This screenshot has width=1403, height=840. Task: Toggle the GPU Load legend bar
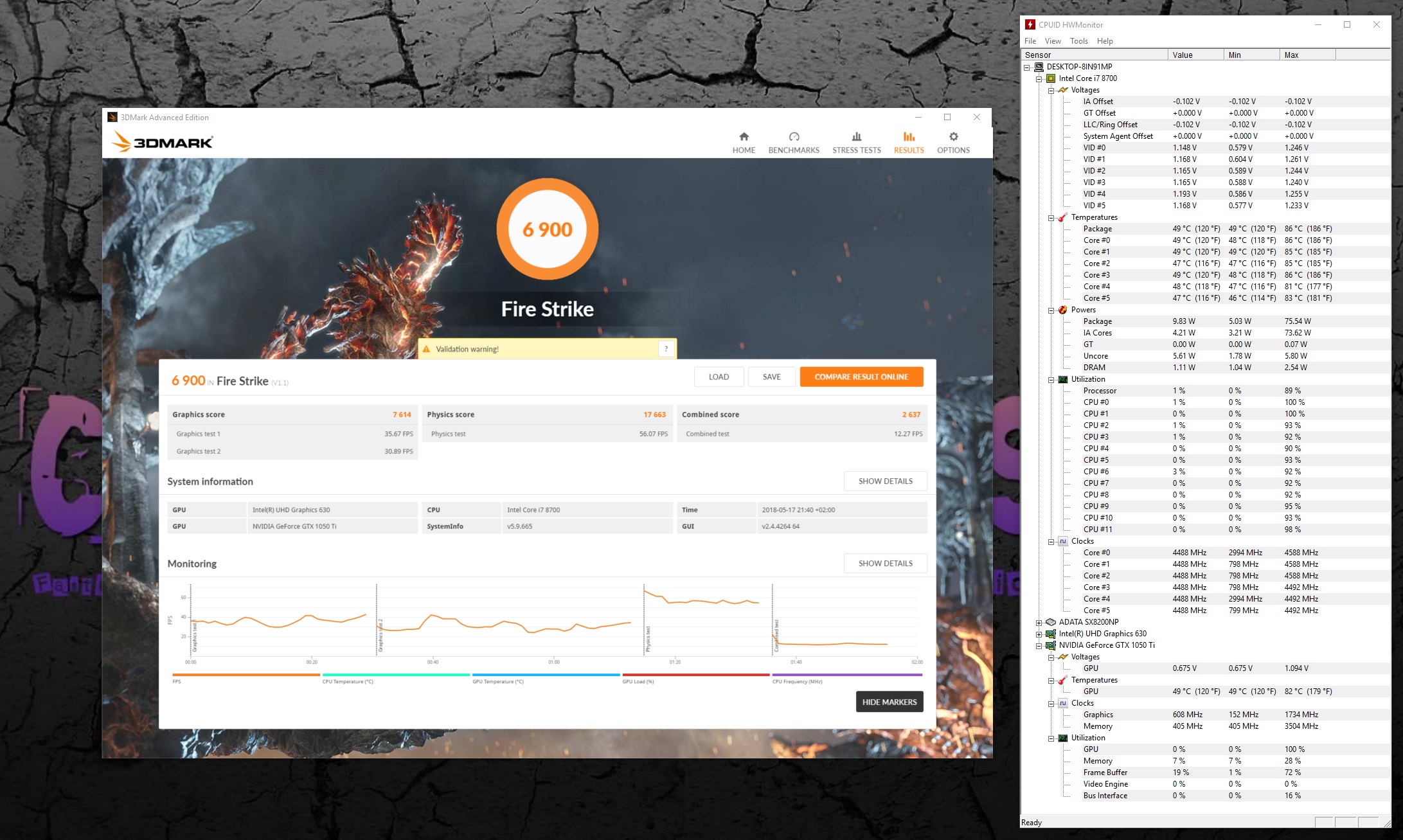coord(695,675)
